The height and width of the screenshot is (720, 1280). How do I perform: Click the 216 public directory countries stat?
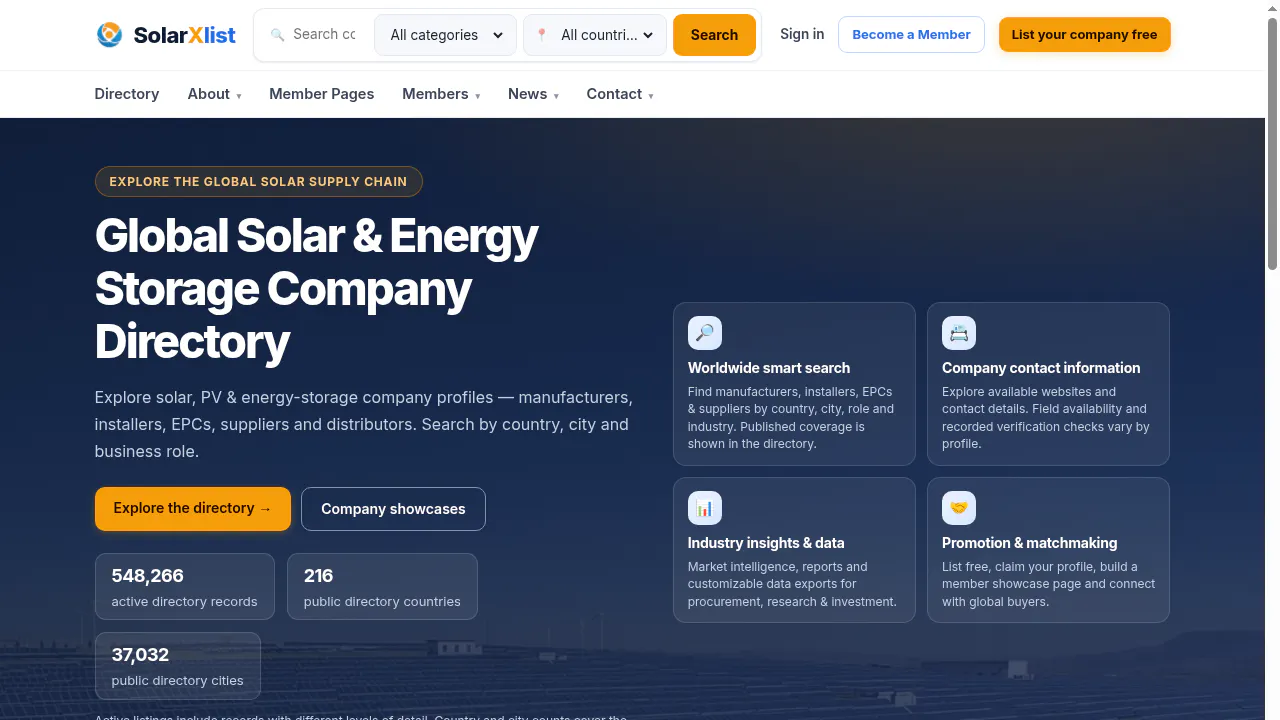[x=382, y=586]
